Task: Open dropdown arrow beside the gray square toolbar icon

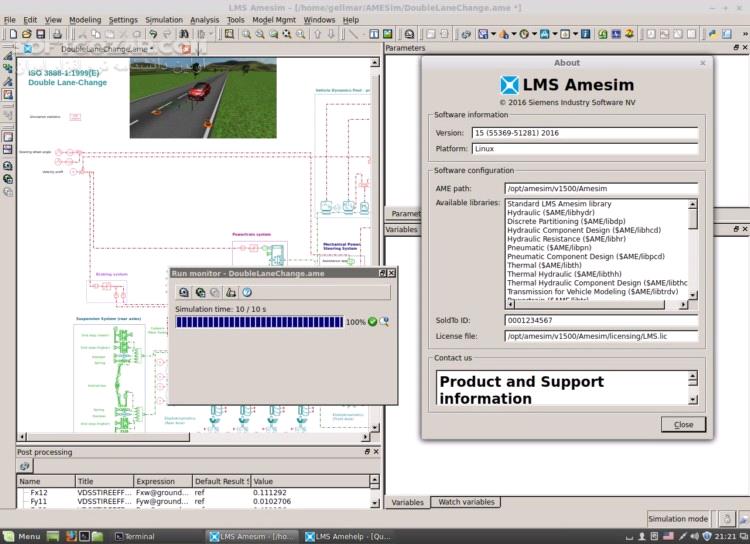Action: [575, 34]
